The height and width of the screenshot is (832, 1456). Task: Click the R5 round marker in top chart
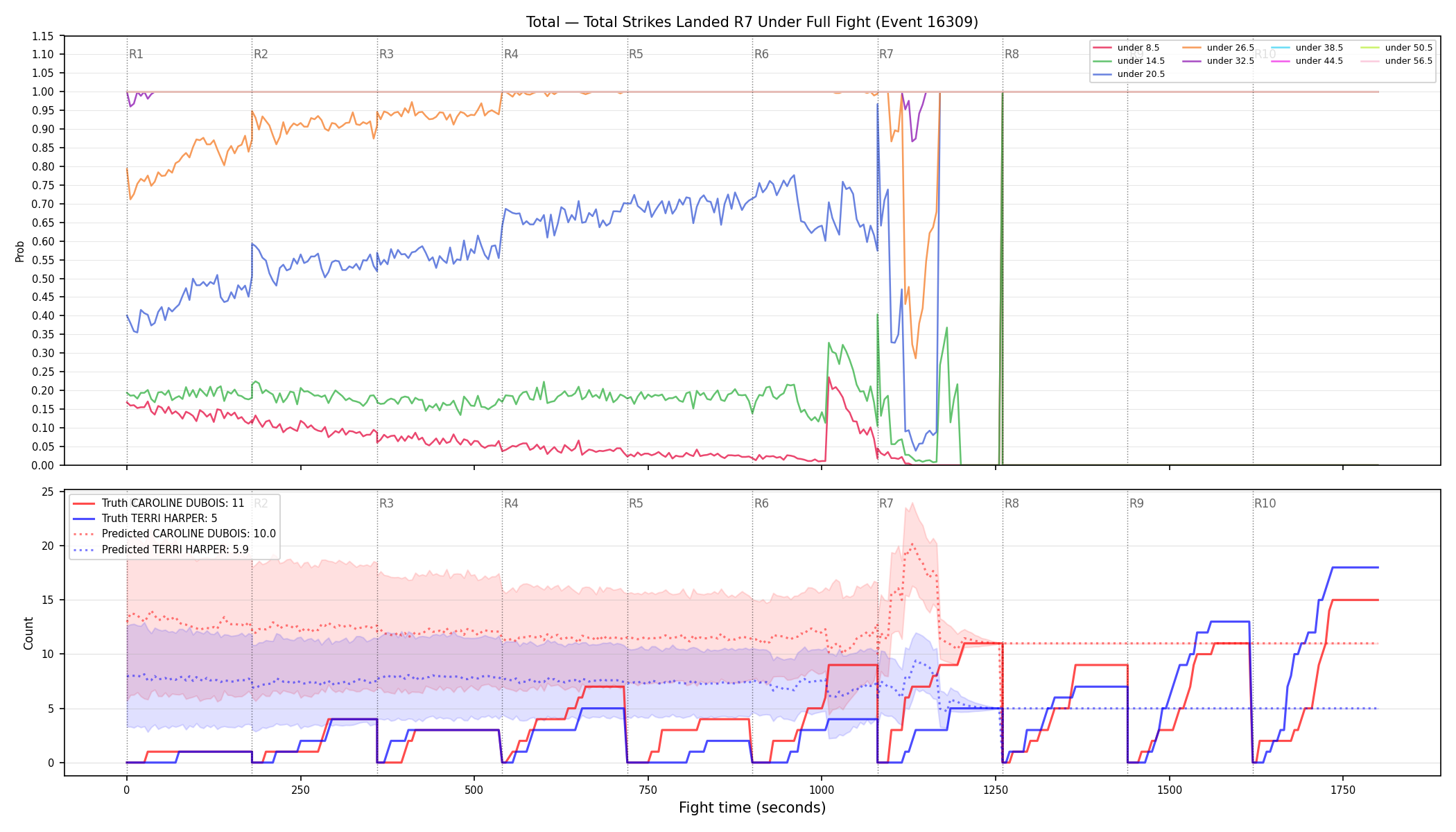point(636,54)
